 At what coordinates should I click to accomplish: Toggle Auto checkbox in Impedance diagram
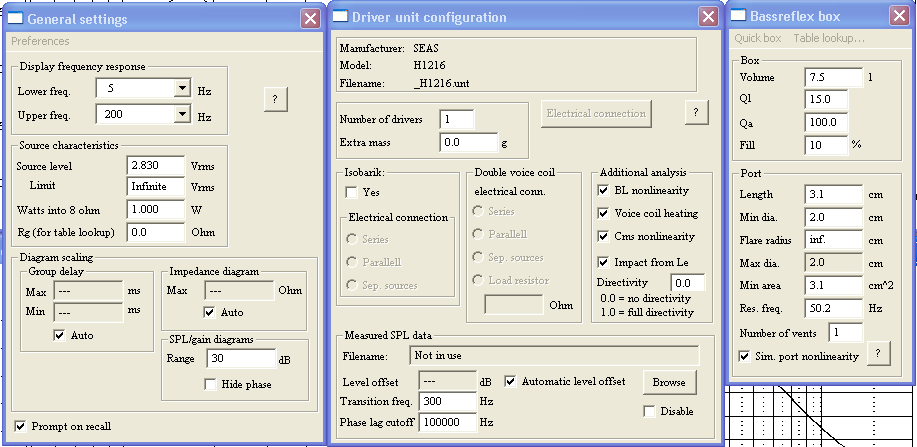tap(209, 312)
